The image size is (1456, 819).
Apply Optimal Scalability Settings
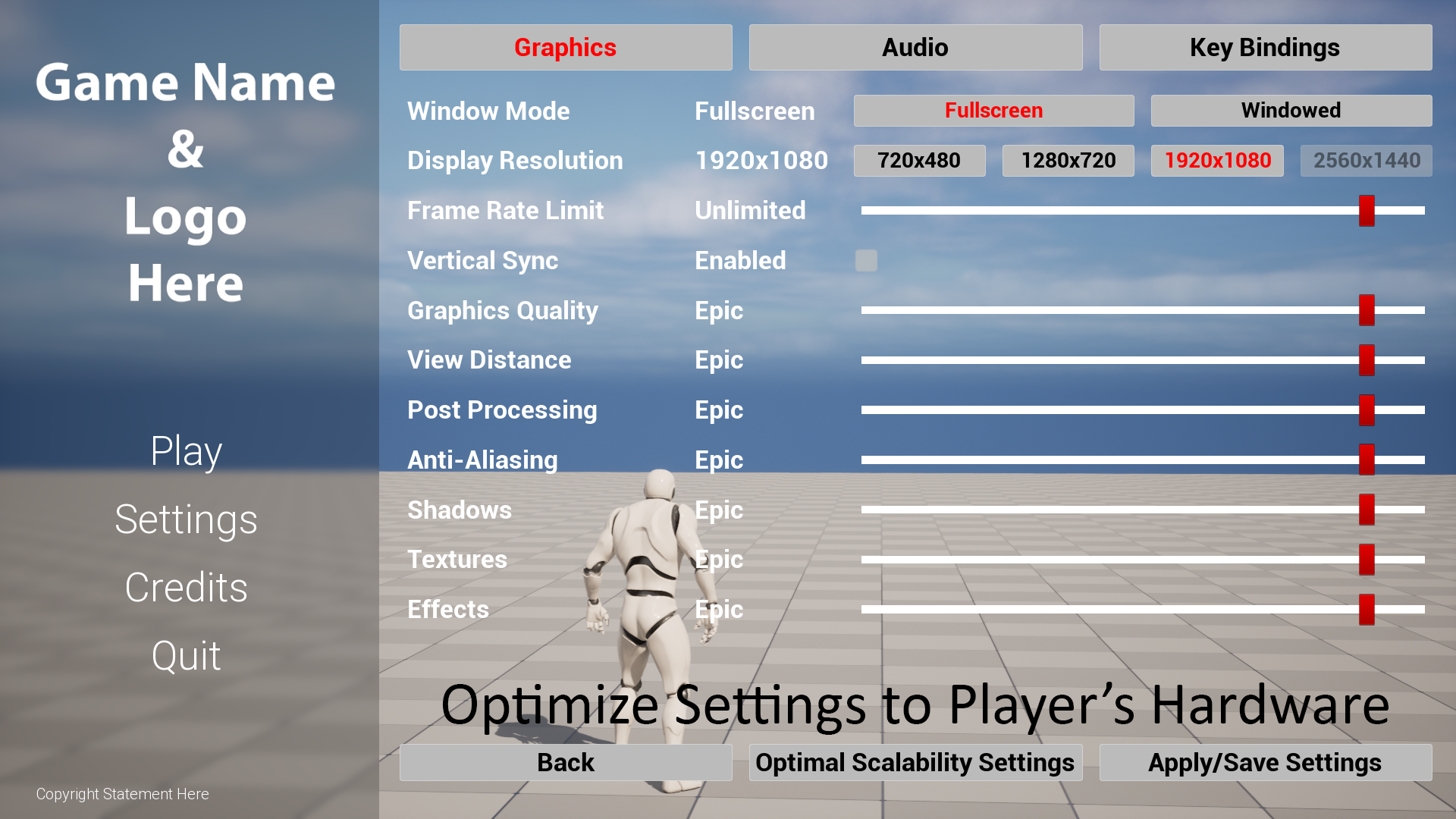(x=915, y=762)
